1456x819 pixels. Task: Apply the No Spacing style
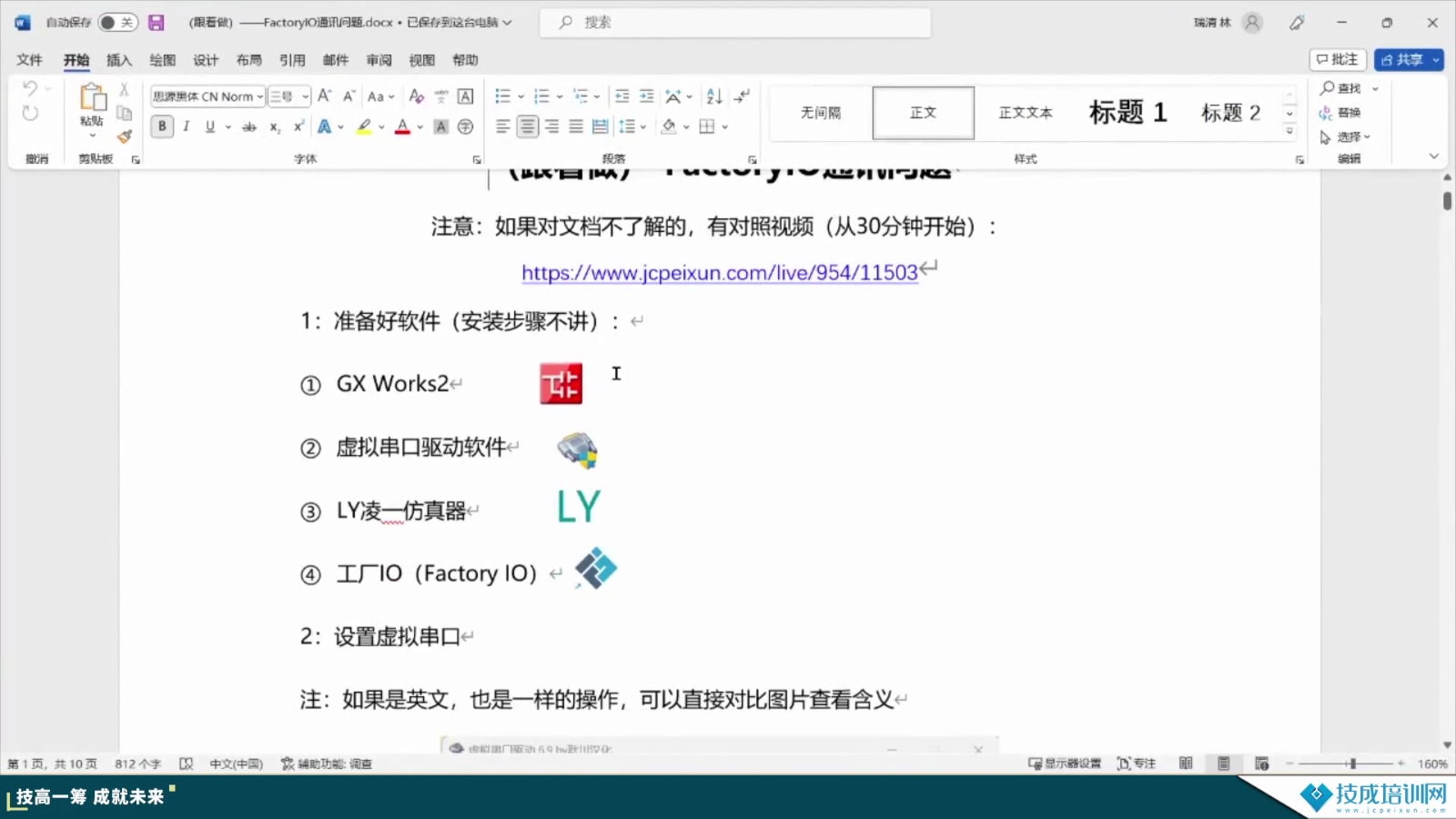821,113
